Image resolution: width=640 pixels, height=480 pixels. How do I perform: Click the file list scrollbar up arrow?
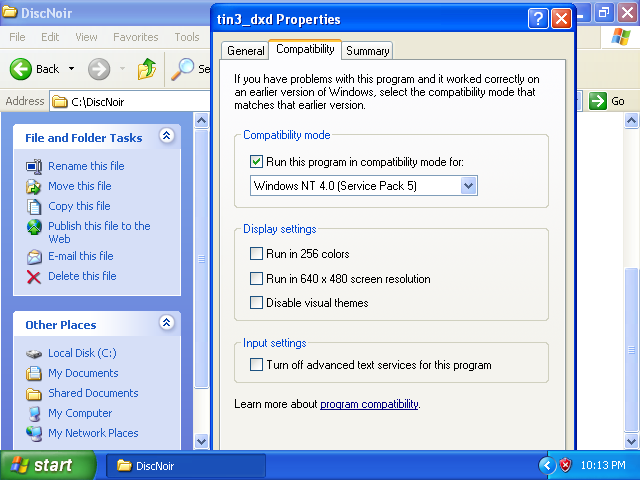631,121
